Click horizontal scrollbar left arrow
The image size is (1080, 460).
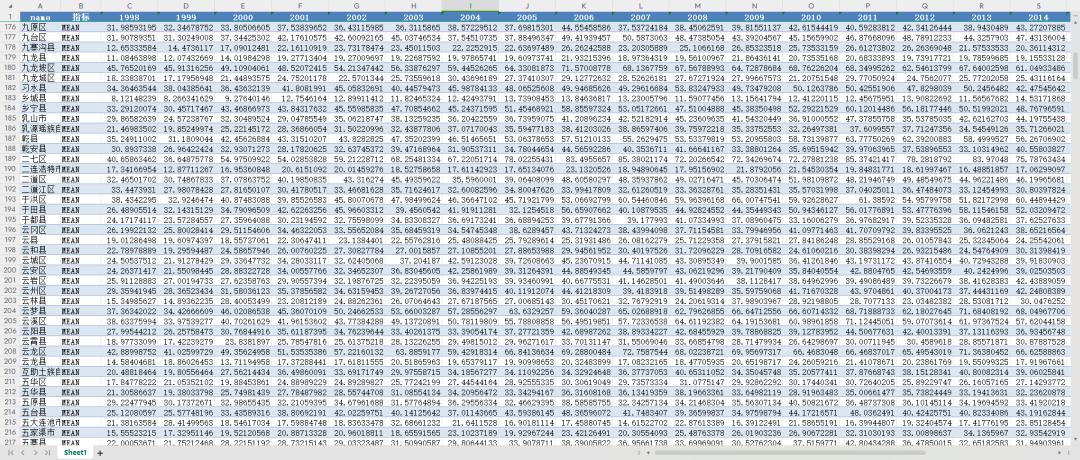647,453
